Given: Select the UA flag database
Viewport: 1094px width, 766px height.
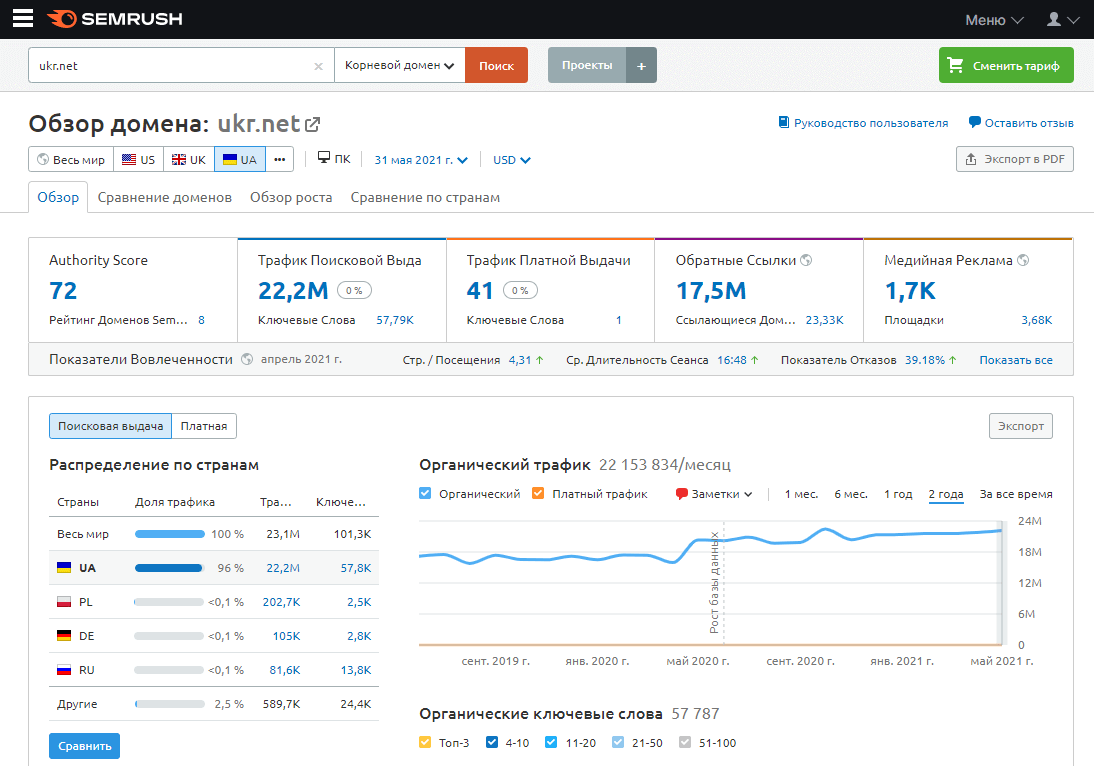Looking at the screenshot, I should (239, 159).
